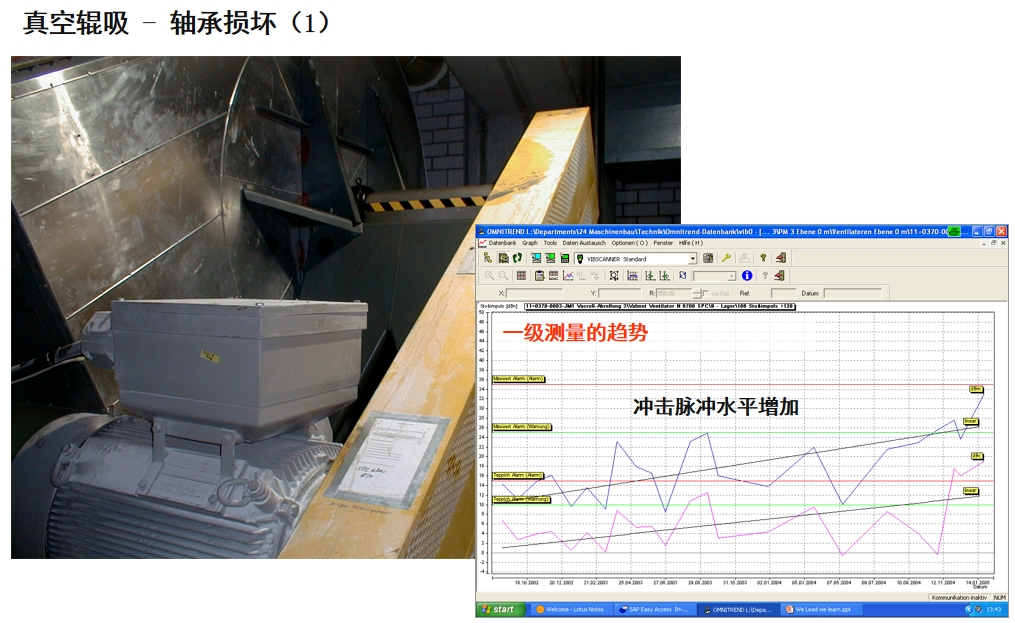Click the refresh arrows toolbar icon

682,275
